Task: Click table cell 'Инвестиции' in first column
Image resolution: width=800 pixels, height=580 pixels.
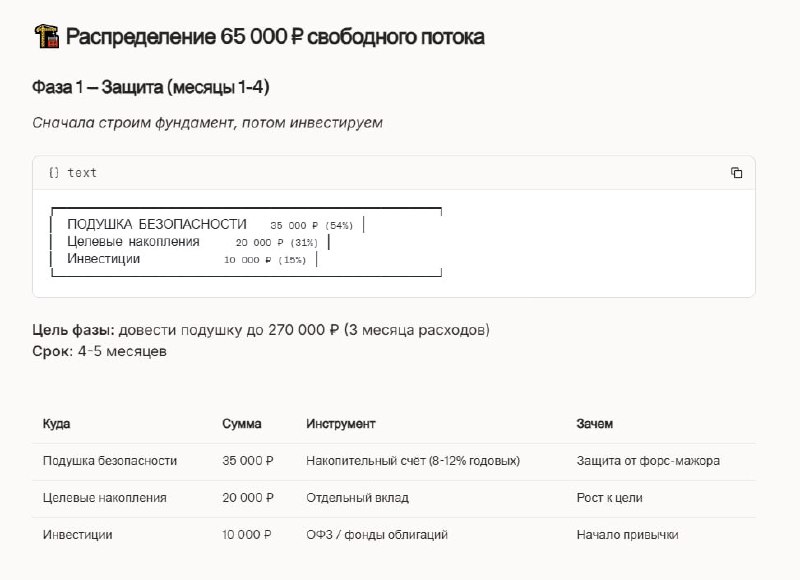Action: tap(78, 535)
